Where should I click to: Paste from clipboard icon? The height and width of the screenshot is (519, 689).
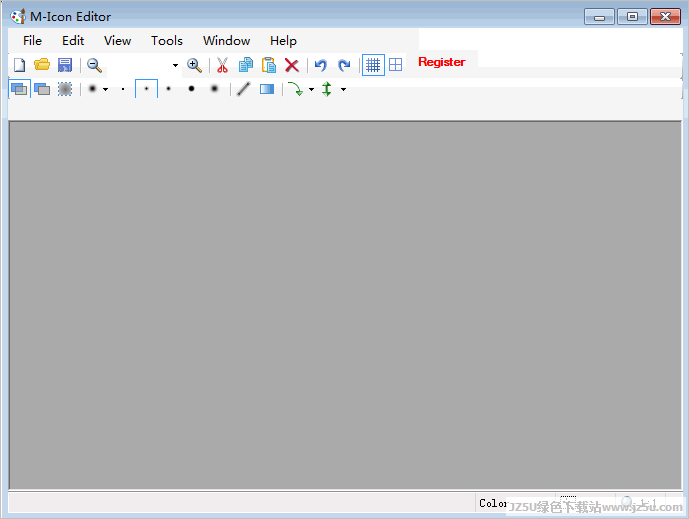[268, 65]
